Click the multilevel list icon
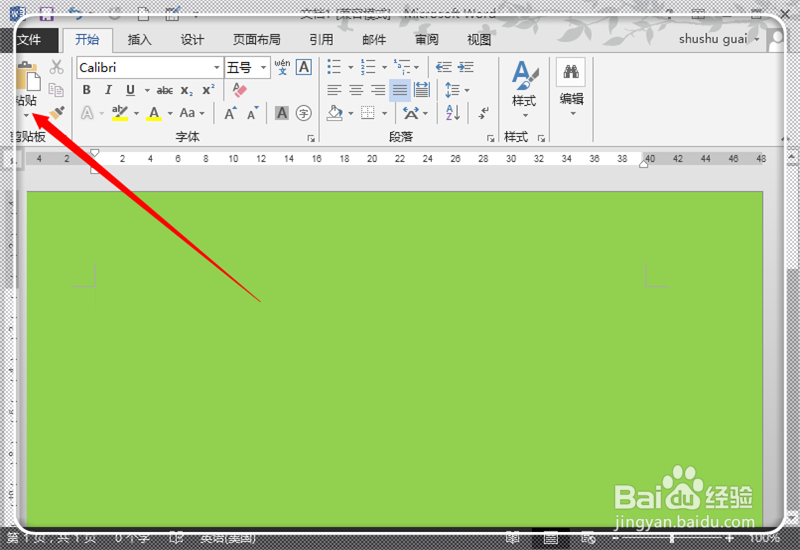 tap(402, 67)
